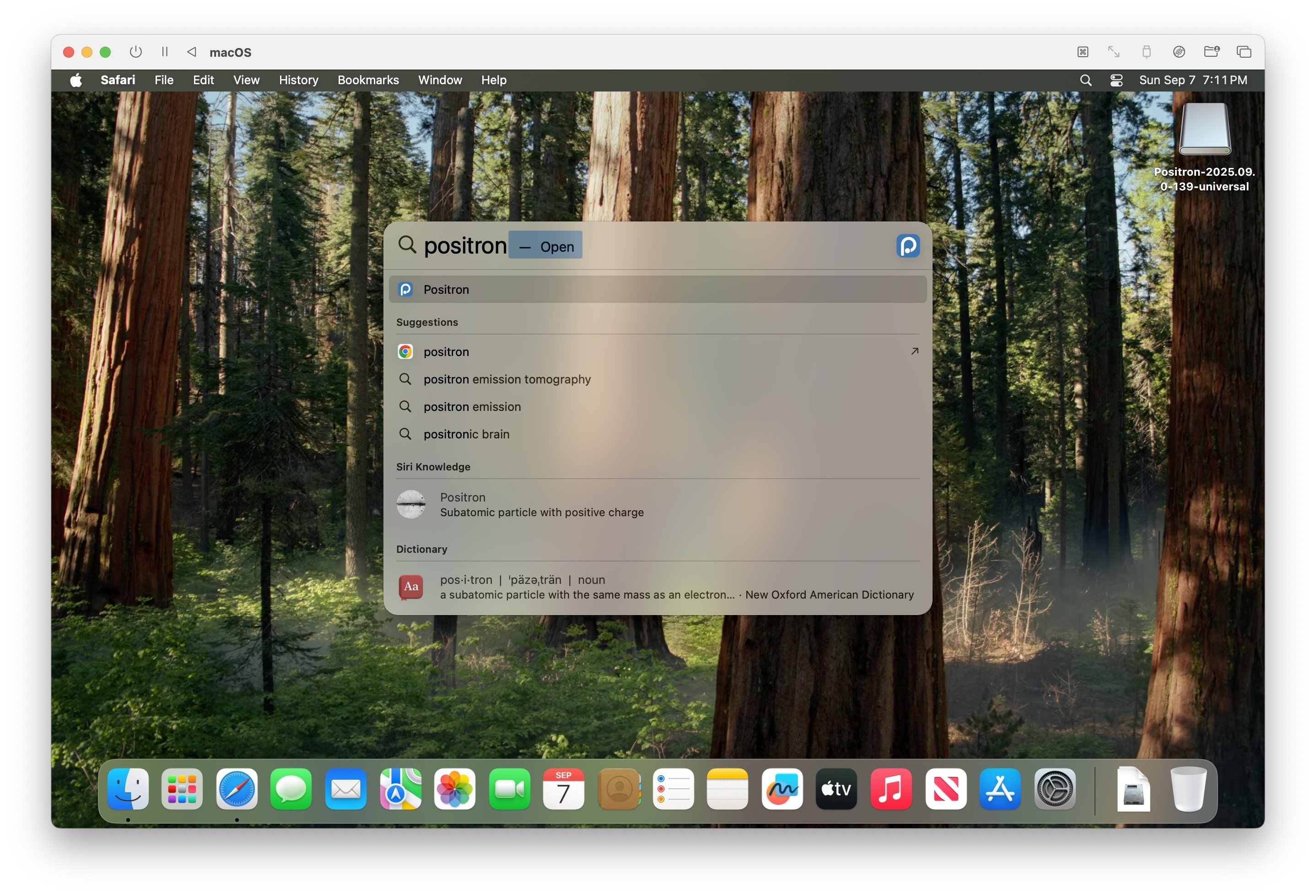
Task: Select the "positronic brain" search suggestion
Action: click(658, 434)
